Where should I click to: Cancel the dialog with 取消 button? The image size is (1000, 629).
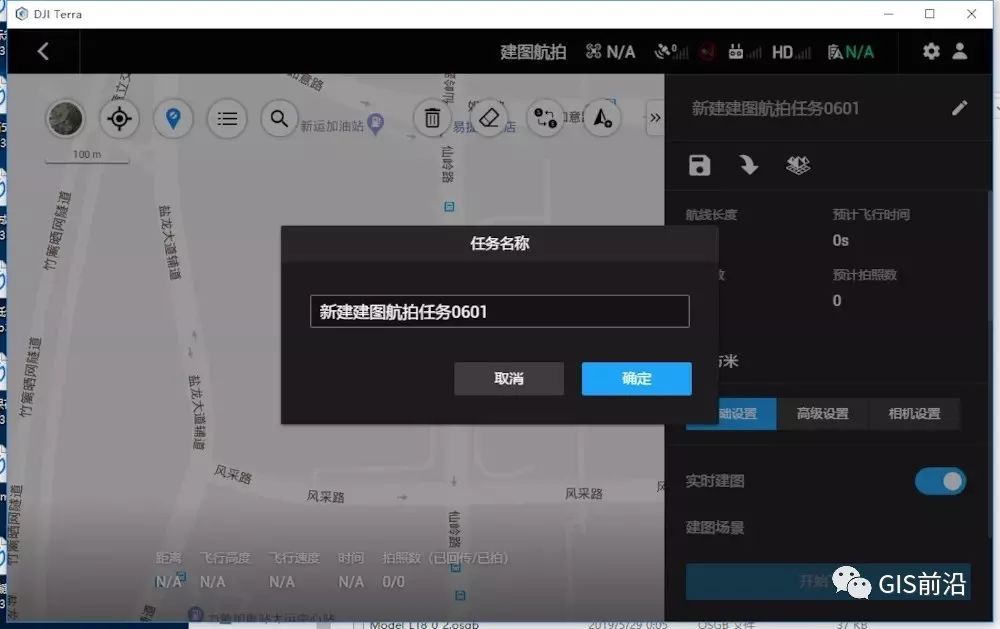coord(509,379)
